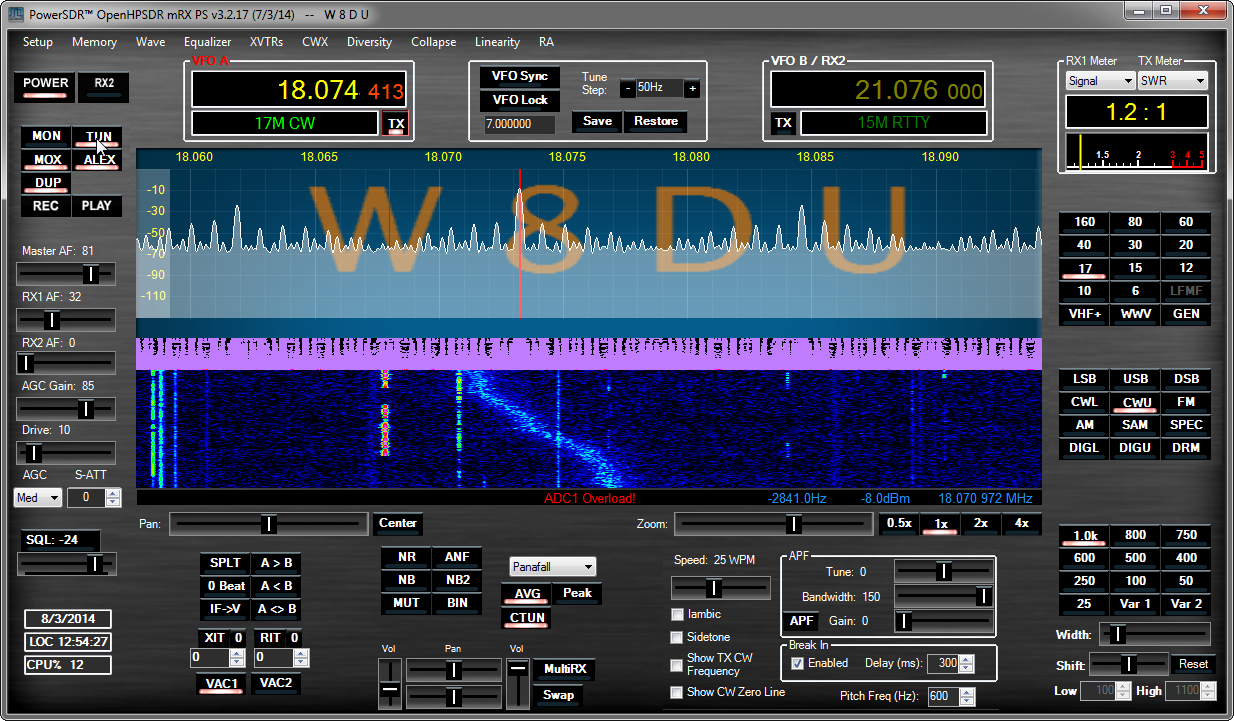Toggle the POWER button

tap(46, 86)
